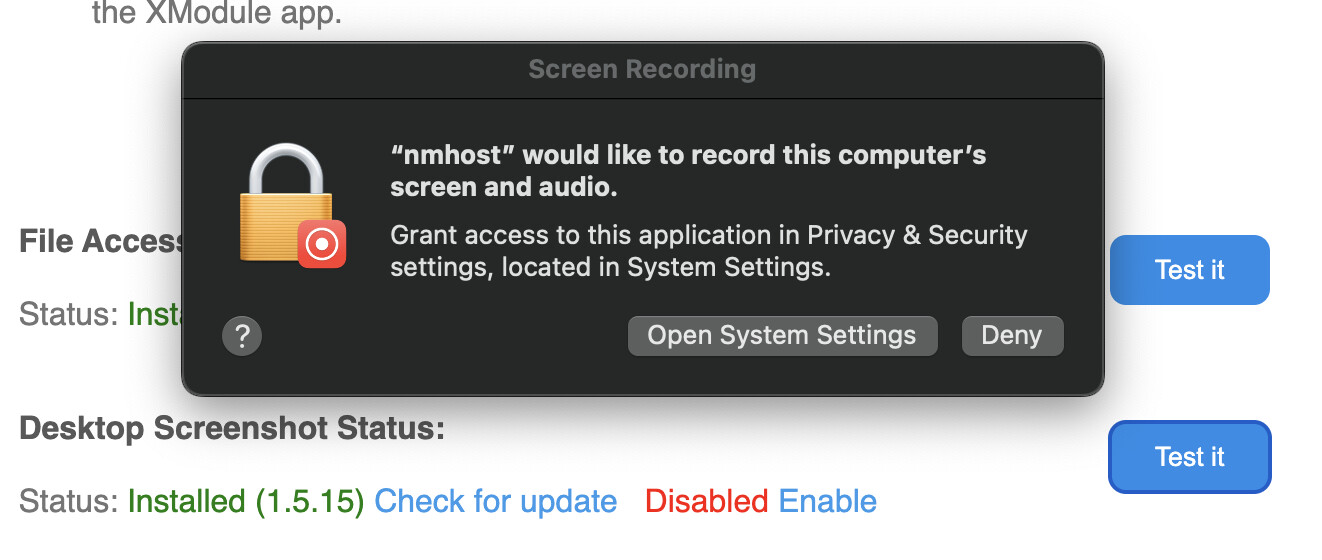Click the green Insta status text behind the dialog
This screenshot has height=560, width=1322.
tap(155, 314)
